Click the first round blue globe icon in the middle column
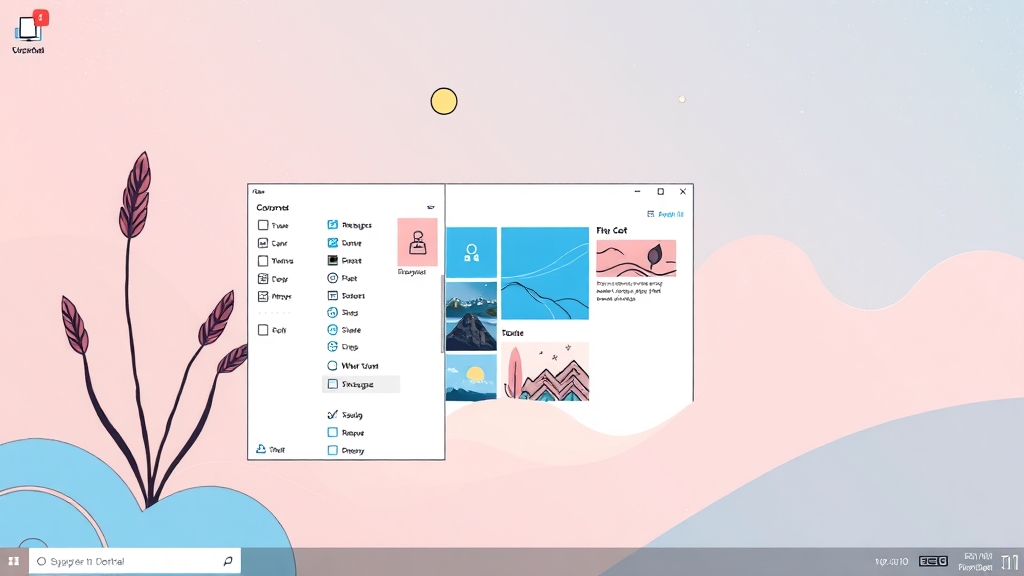This screenshot has width=1024, height=576. 332,313
